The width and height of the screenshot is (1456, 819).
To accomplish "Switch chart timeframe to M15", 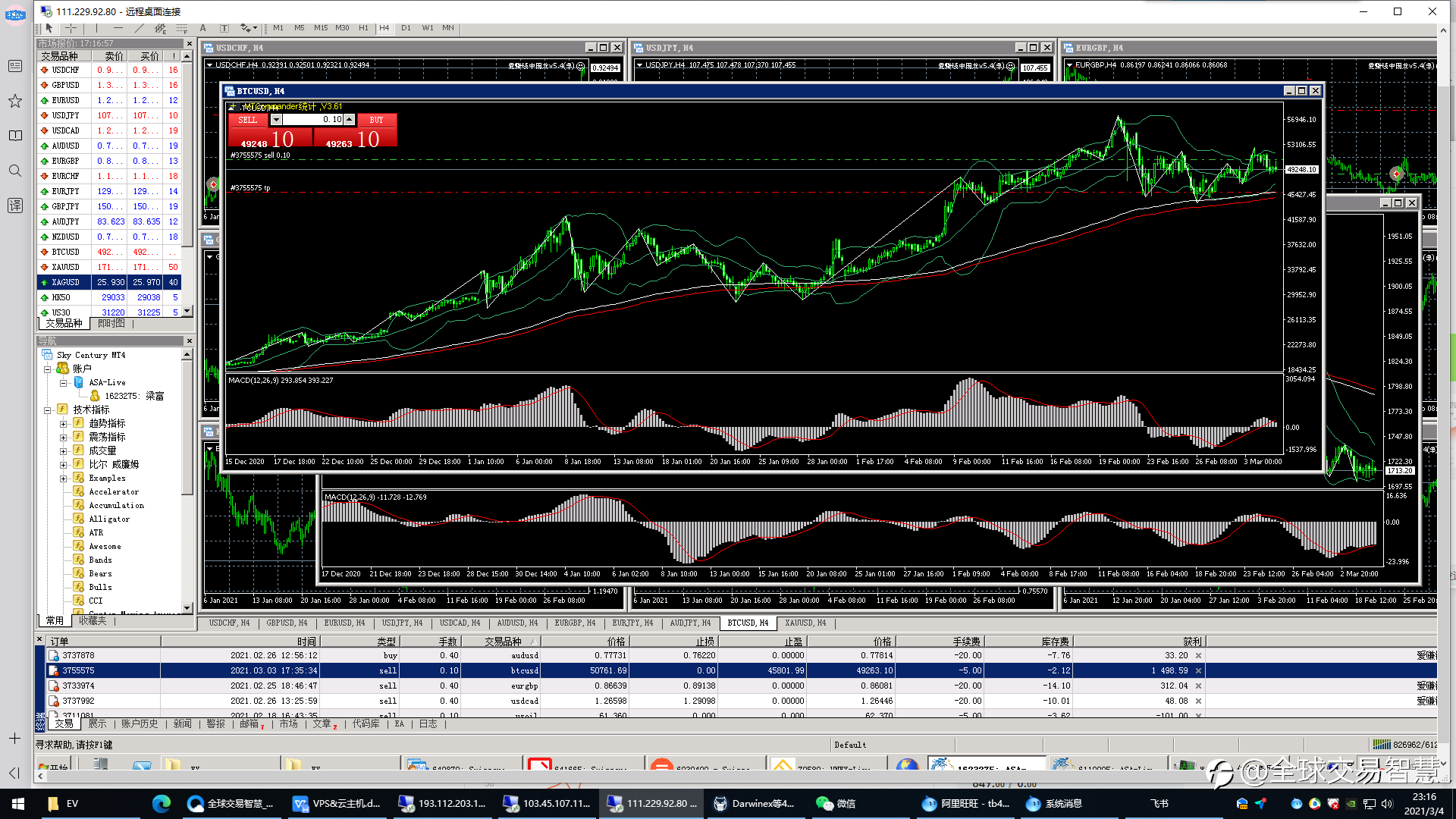I will 321,28.
